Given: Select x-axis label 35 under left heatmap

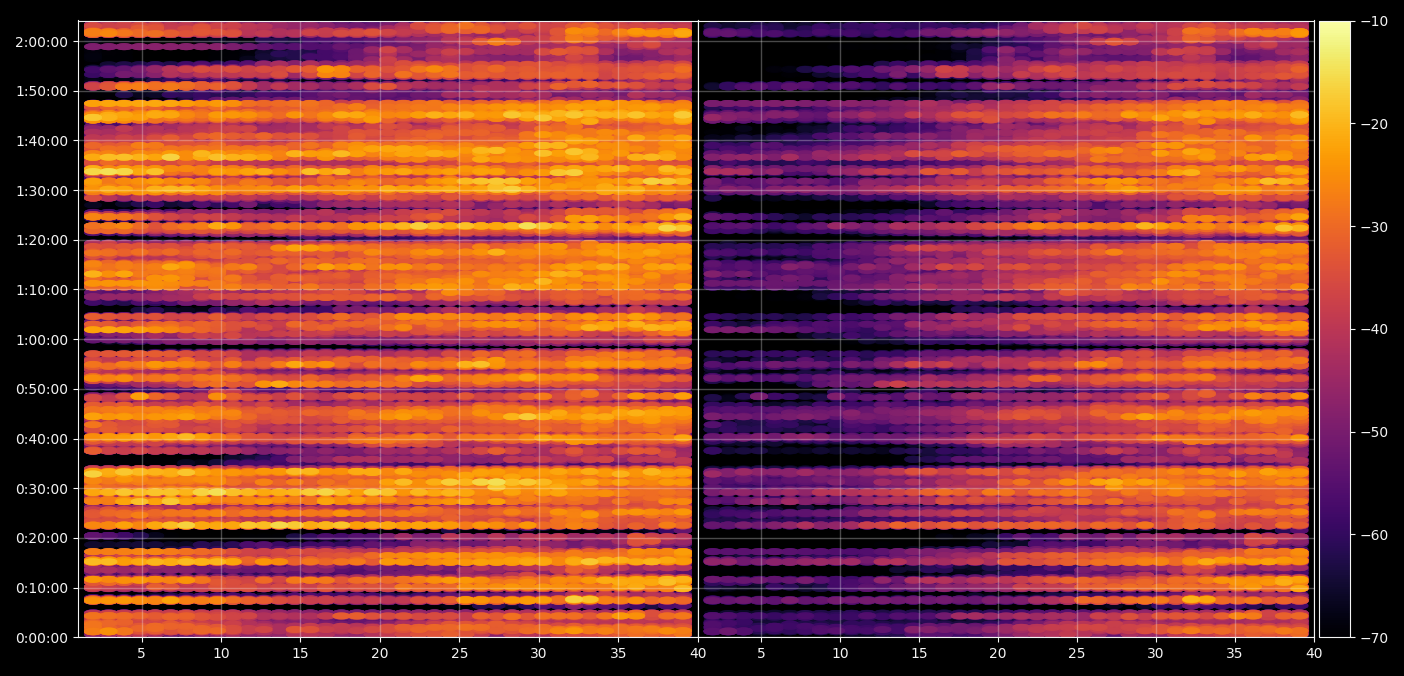Looking at the screenshot, I should point(618,653).
